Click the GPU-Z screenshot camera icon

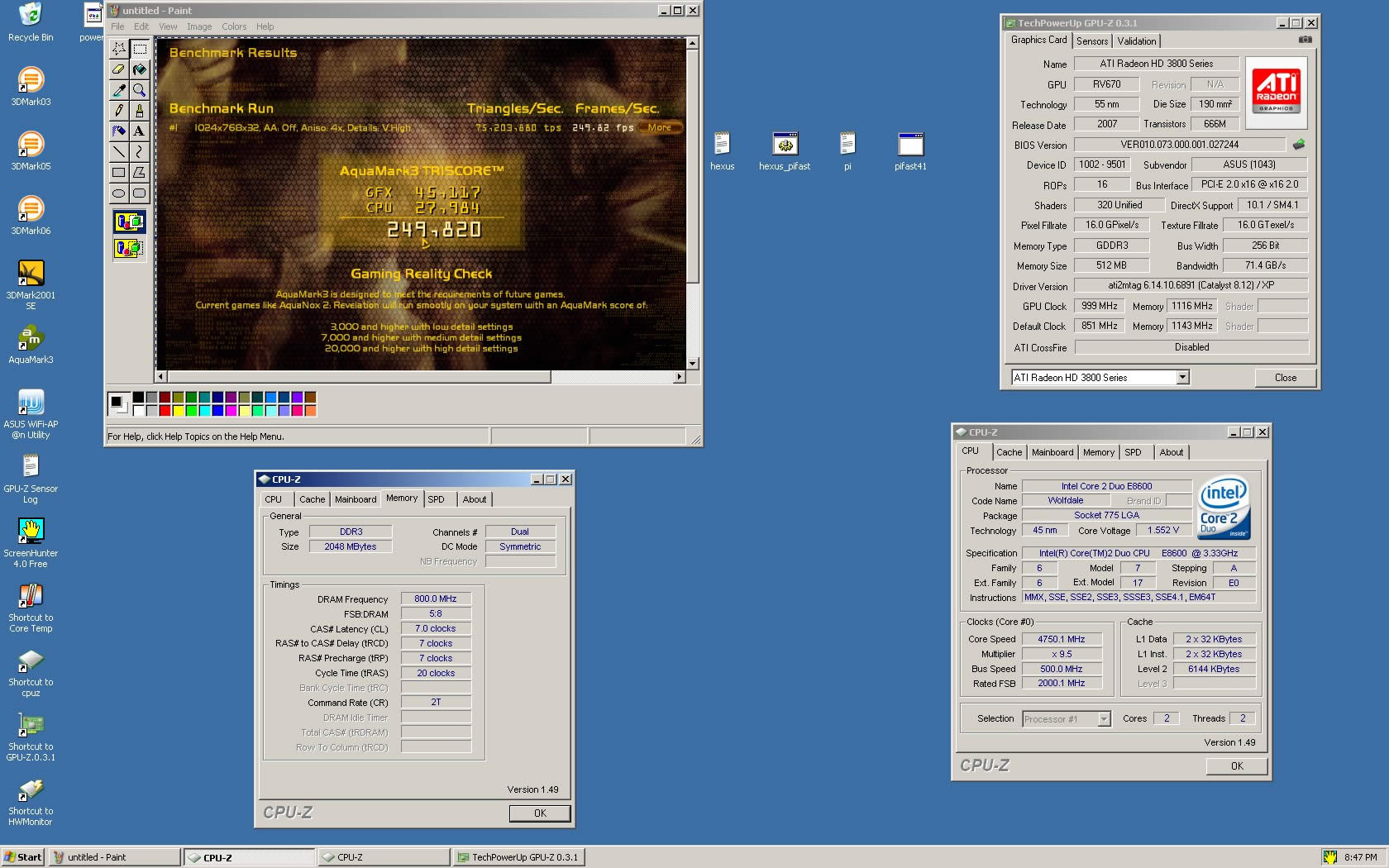[x=1305, y=40]
